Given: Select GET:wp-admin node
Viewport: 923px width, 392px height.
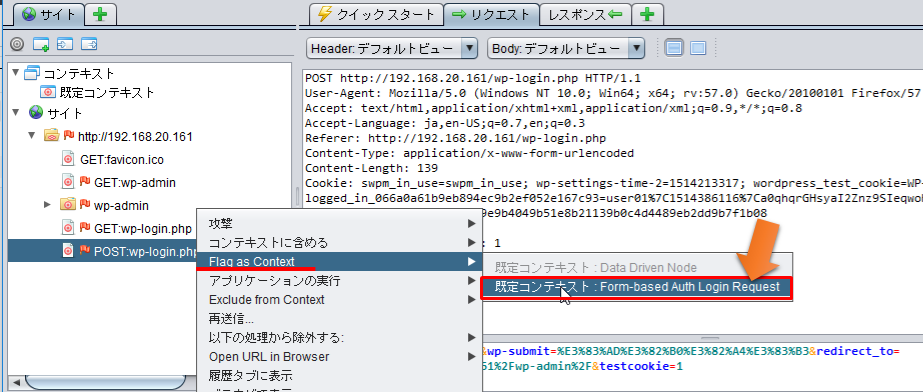Looking at the screenshot, I should click(x=135, y=182).
